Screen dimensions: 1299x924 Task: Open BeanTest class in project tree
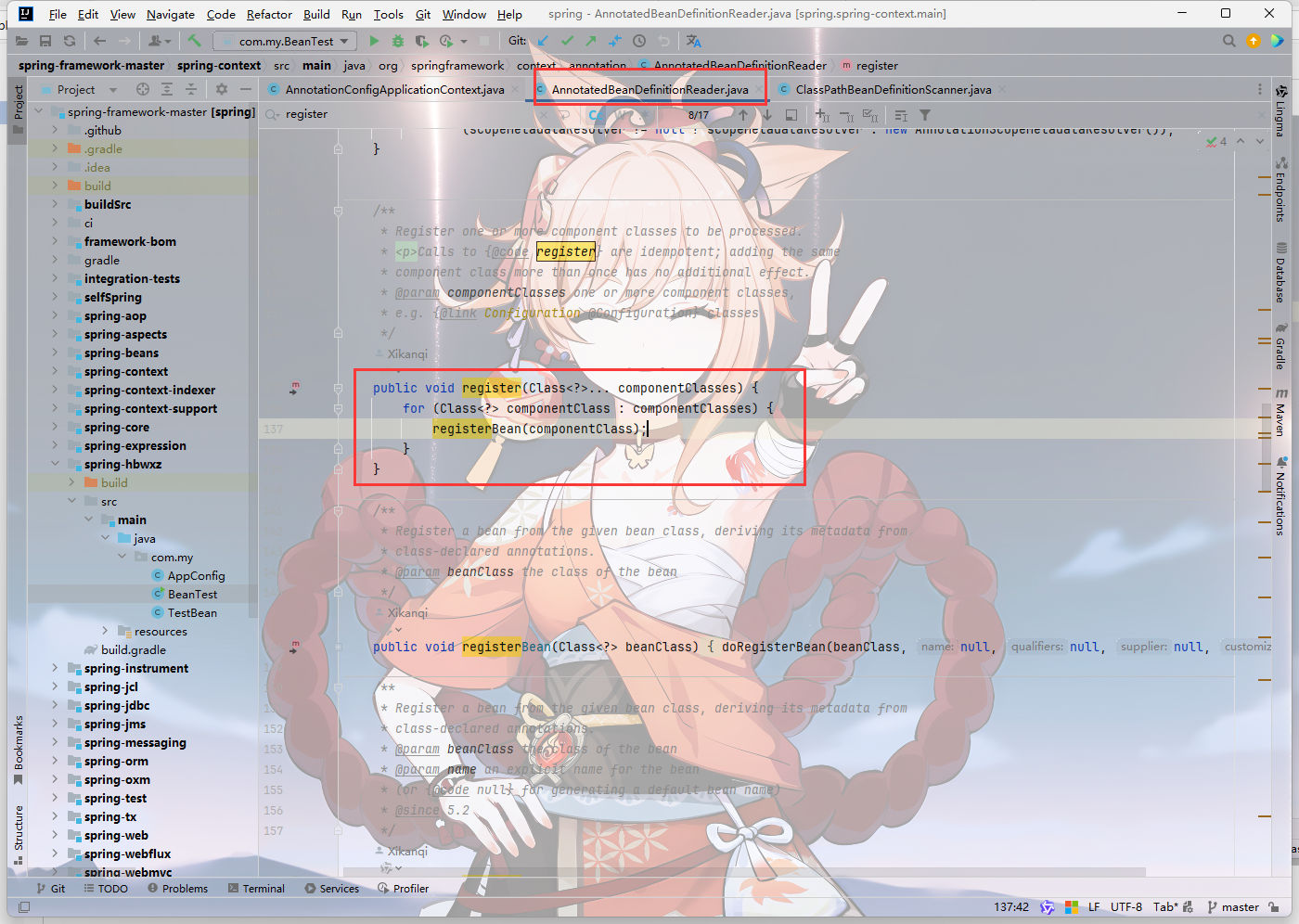tap(192, 594)
